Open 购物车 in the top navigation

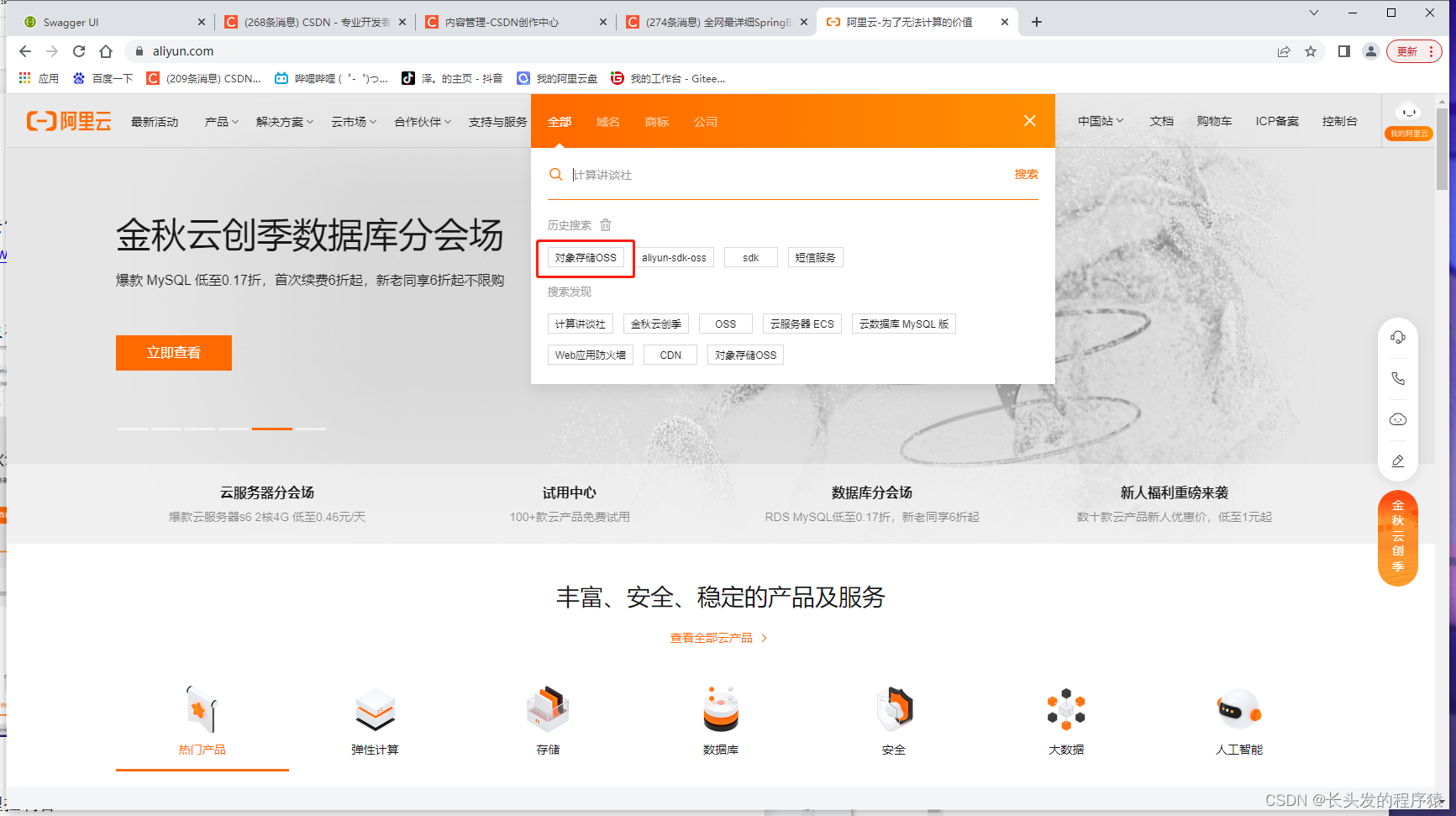coord(1215,121)
